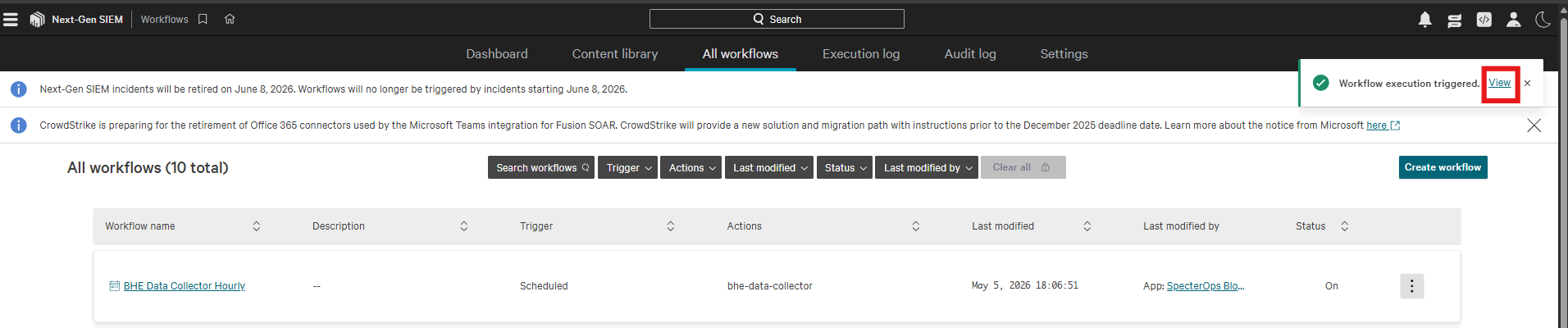Bookmark the Workflows page
Image resolution: width=1568 pixels, height=328 pixels.
coord(203,19)
